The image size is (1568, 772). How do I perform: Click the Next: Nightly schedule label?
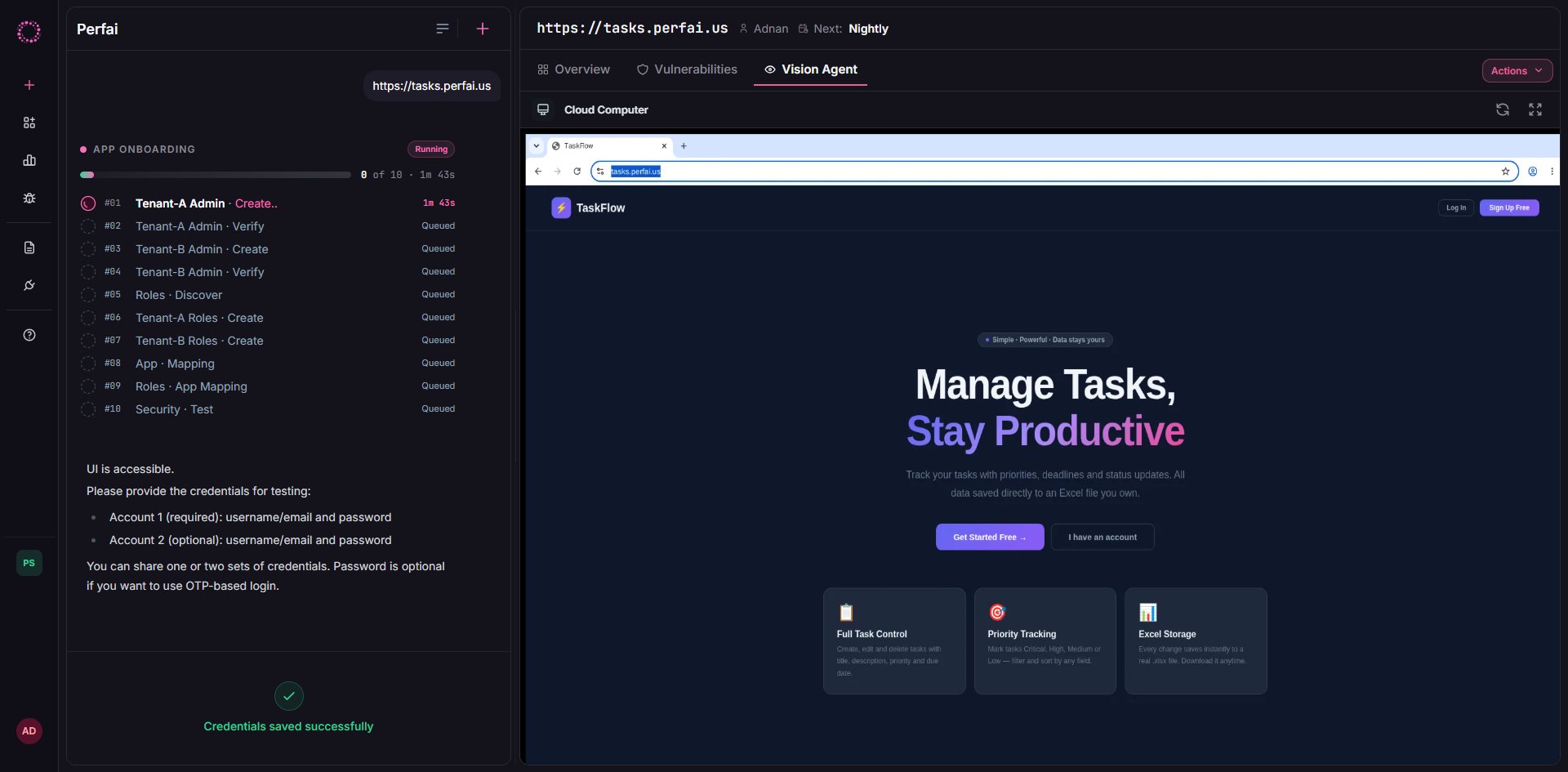click(x=843, y=29)
